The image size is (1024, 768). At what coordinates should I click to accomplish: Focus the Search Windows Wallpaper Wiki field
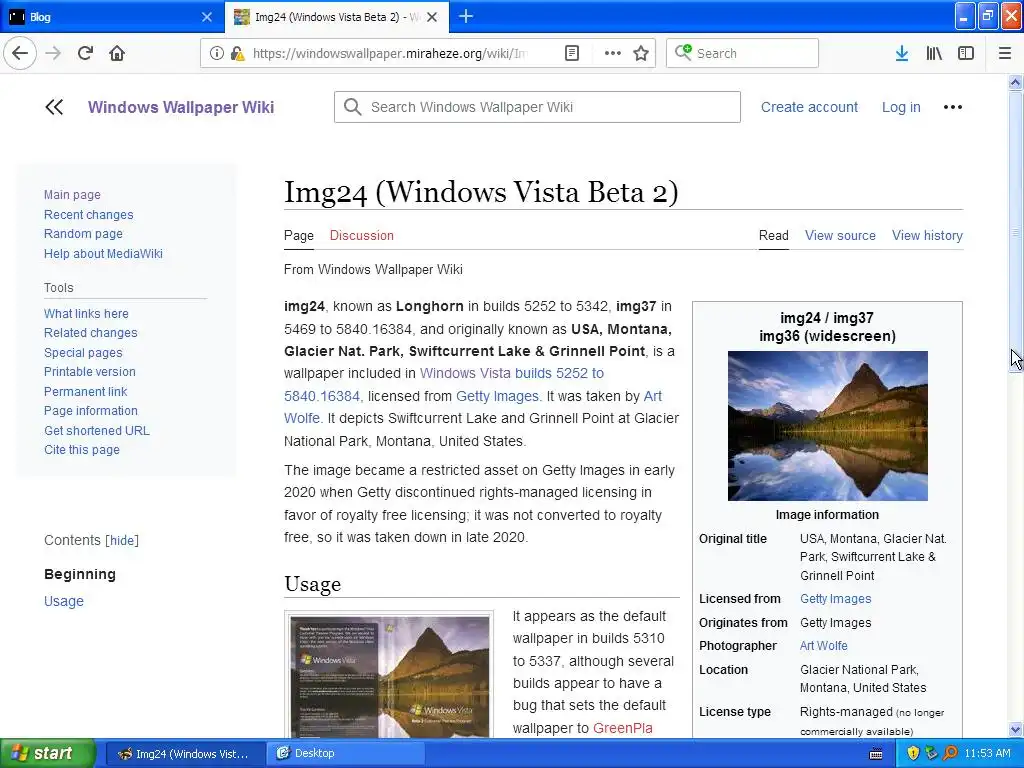[537, 107]
